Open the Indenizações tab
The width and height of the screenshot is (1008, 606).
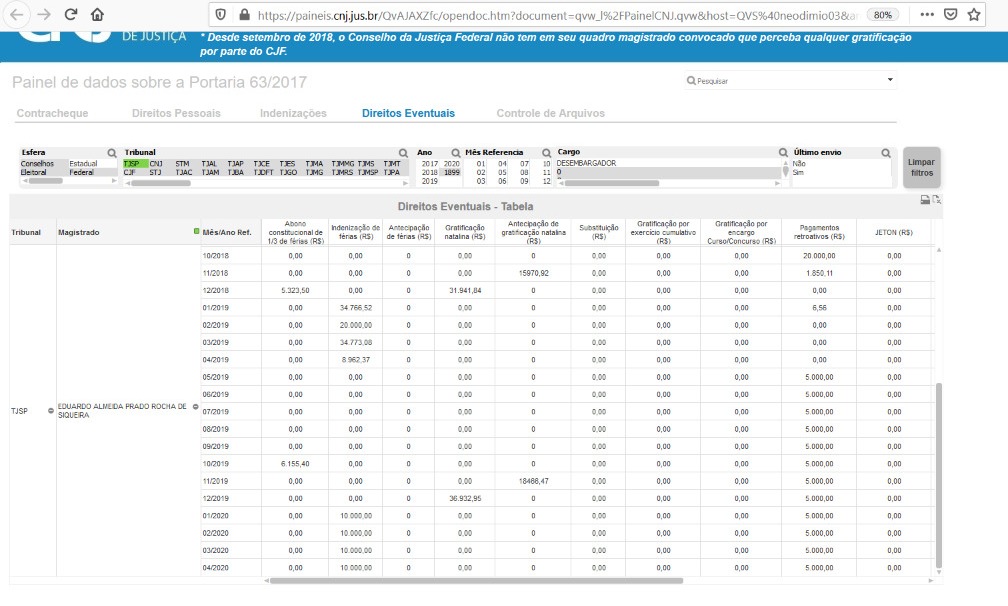pos(293,113)
